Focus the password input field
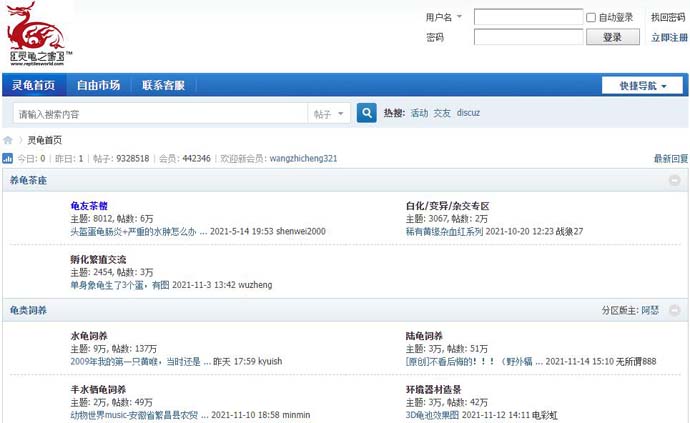This screenshot has width=690, height=423. click(527, 38)
